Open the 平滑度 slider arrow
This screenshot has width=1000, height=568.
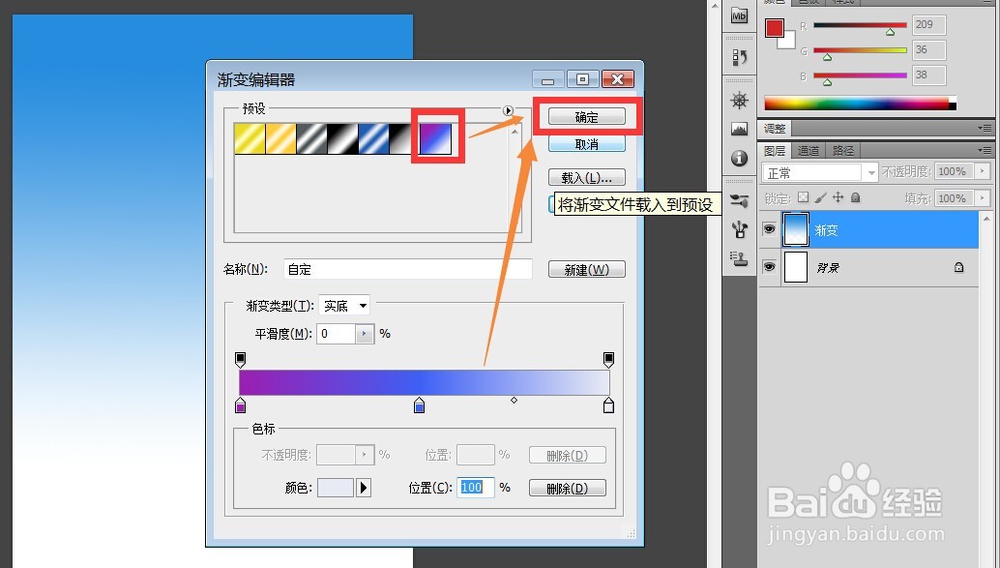tap(364, 333)
